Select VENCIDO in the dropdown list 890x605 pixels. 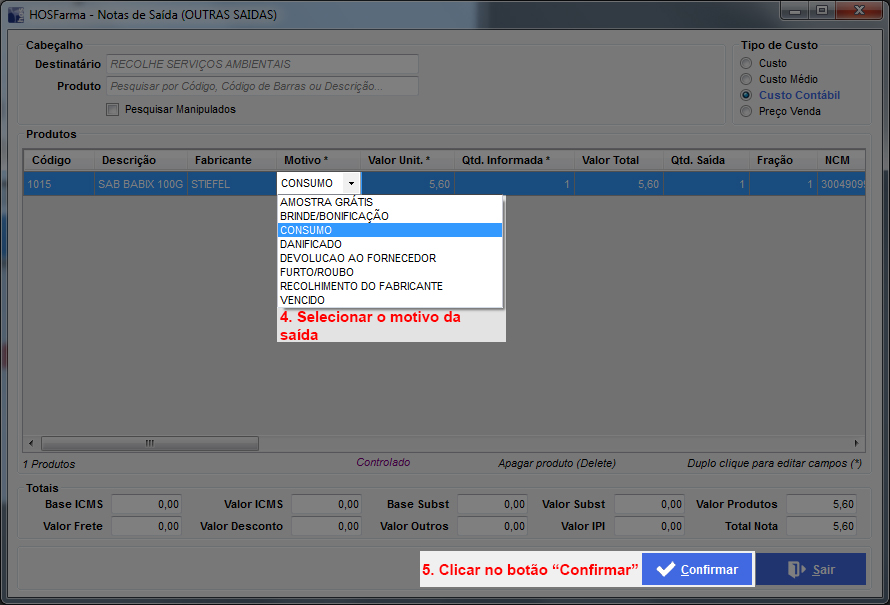tap(303, 300)
